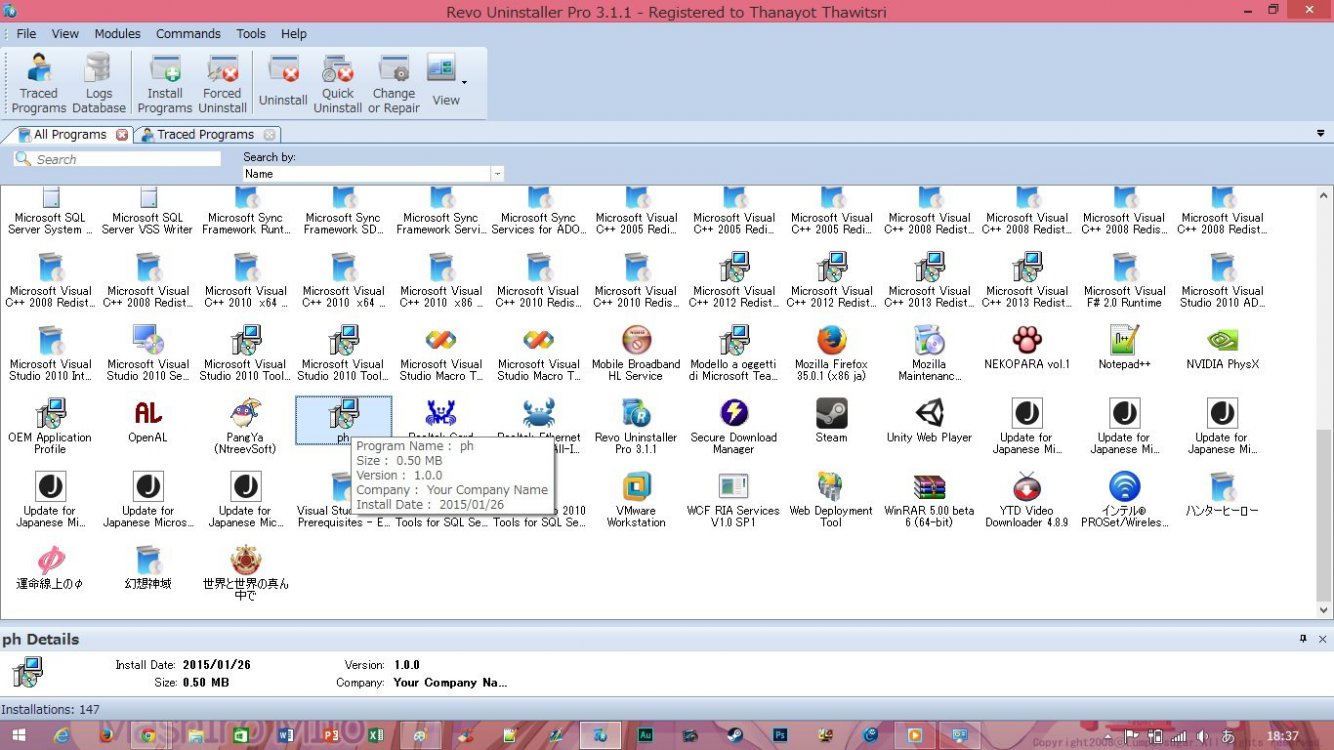
Task: Toggle the Japanese IME in the system tray
Action: [x=1228, y=737]
